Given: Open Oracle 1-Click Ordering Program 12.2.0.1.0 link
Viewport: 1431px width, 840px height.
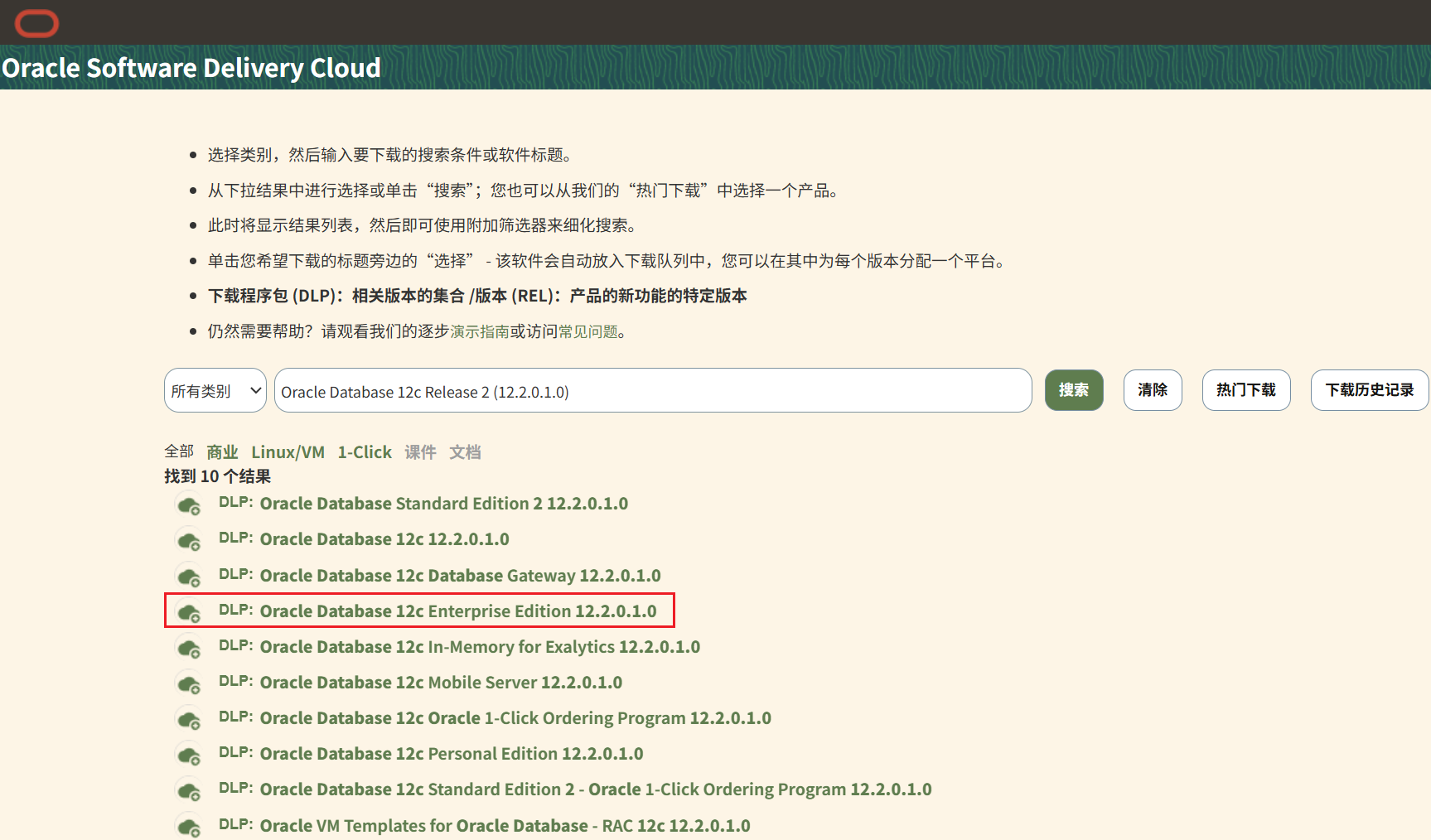Looking at the screenshot, I should tap(515, 718).
